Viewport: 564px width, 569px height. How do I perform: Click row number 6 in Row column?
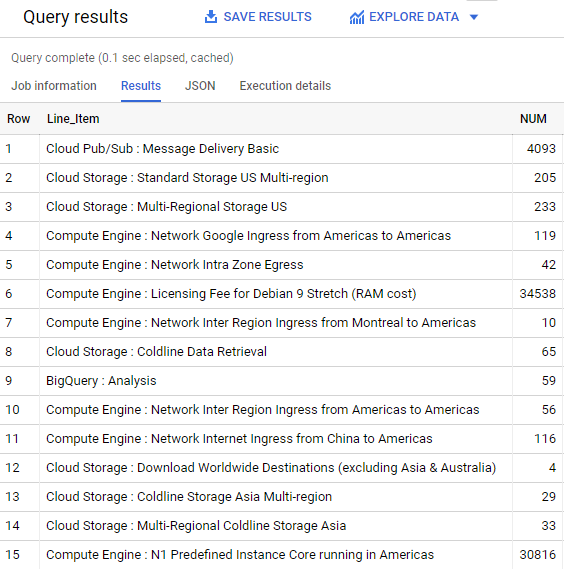[x=9, y=294]
